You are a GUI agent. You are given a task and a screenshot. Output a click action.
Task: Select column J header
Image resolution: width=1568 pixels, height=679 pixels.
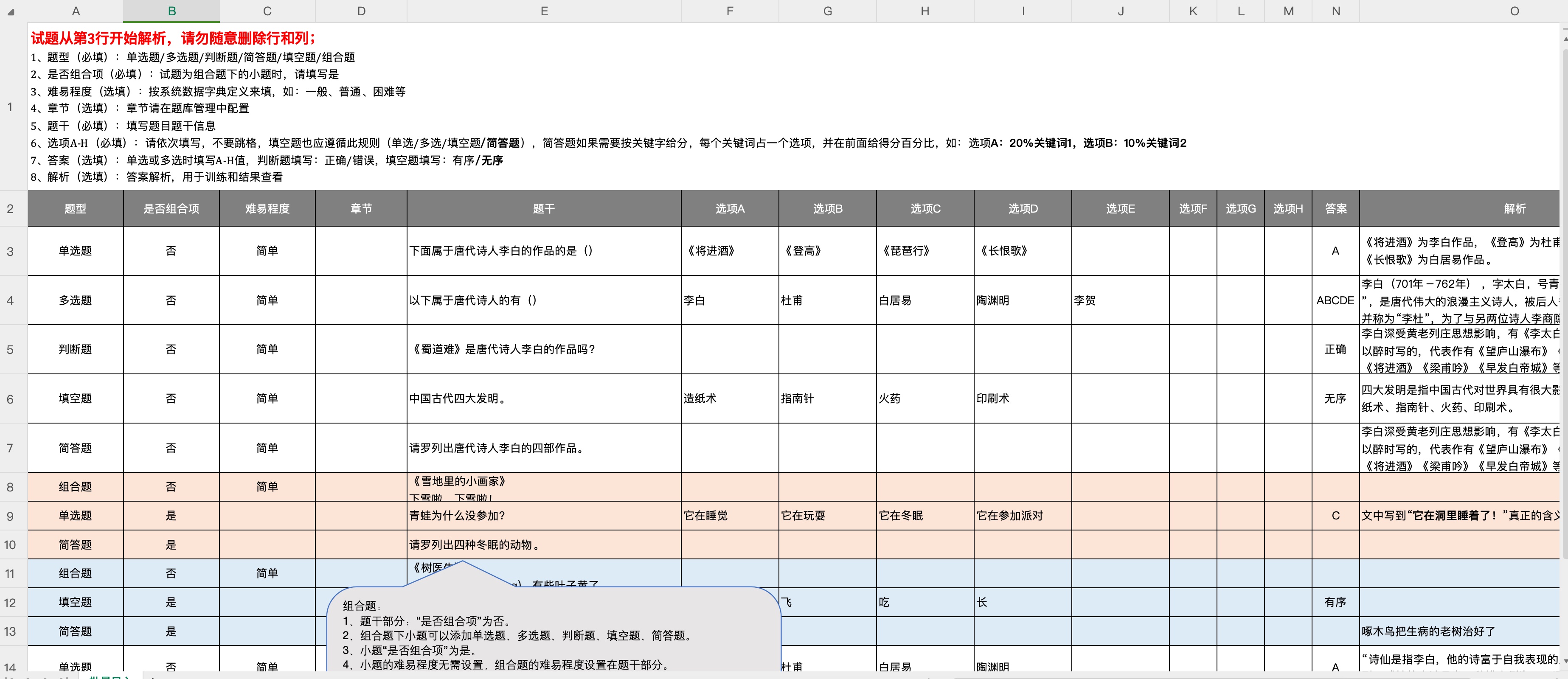tap(1121, 11)
